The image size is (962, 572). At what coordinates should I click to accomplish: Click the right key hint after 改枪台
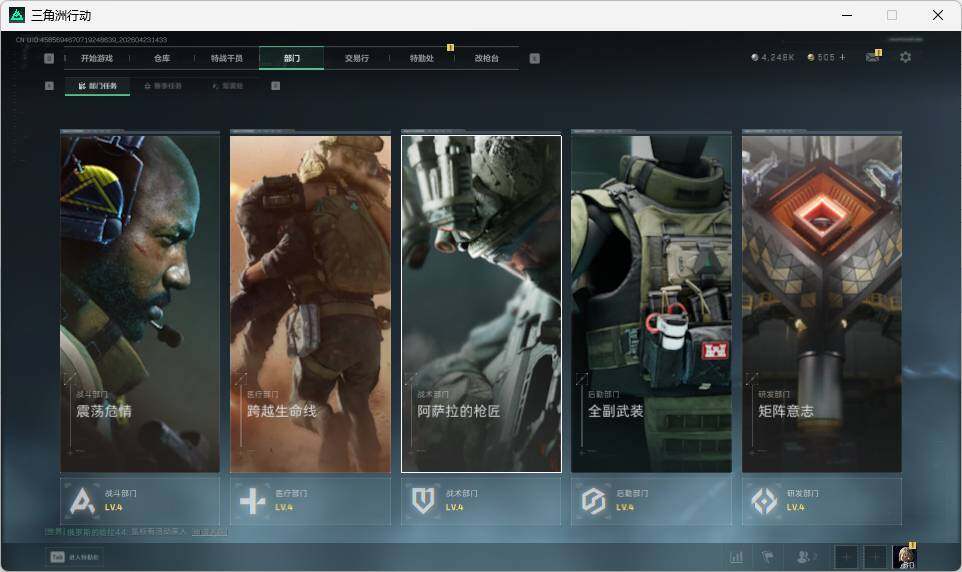tap(534, 58)
